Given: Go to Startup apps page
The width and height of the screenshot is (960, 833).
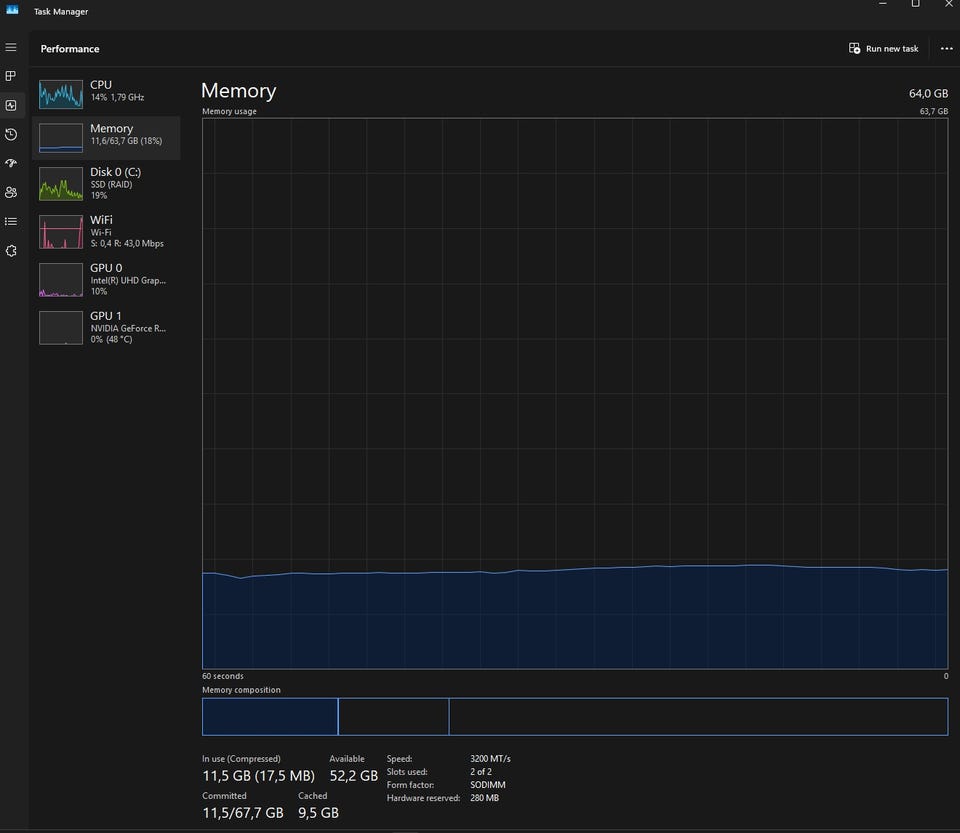Looking at the screenshot, I should [x=11, y=163].
